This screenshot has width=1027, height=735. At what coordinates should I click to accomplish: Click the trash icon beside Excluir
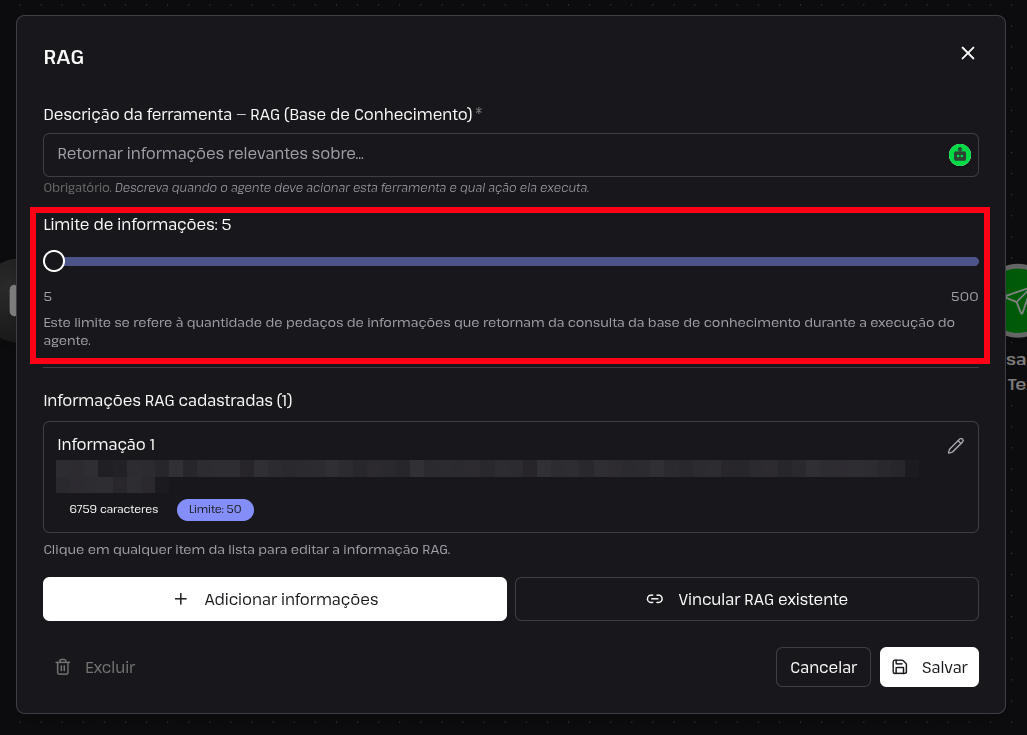[x=63, y=667]
